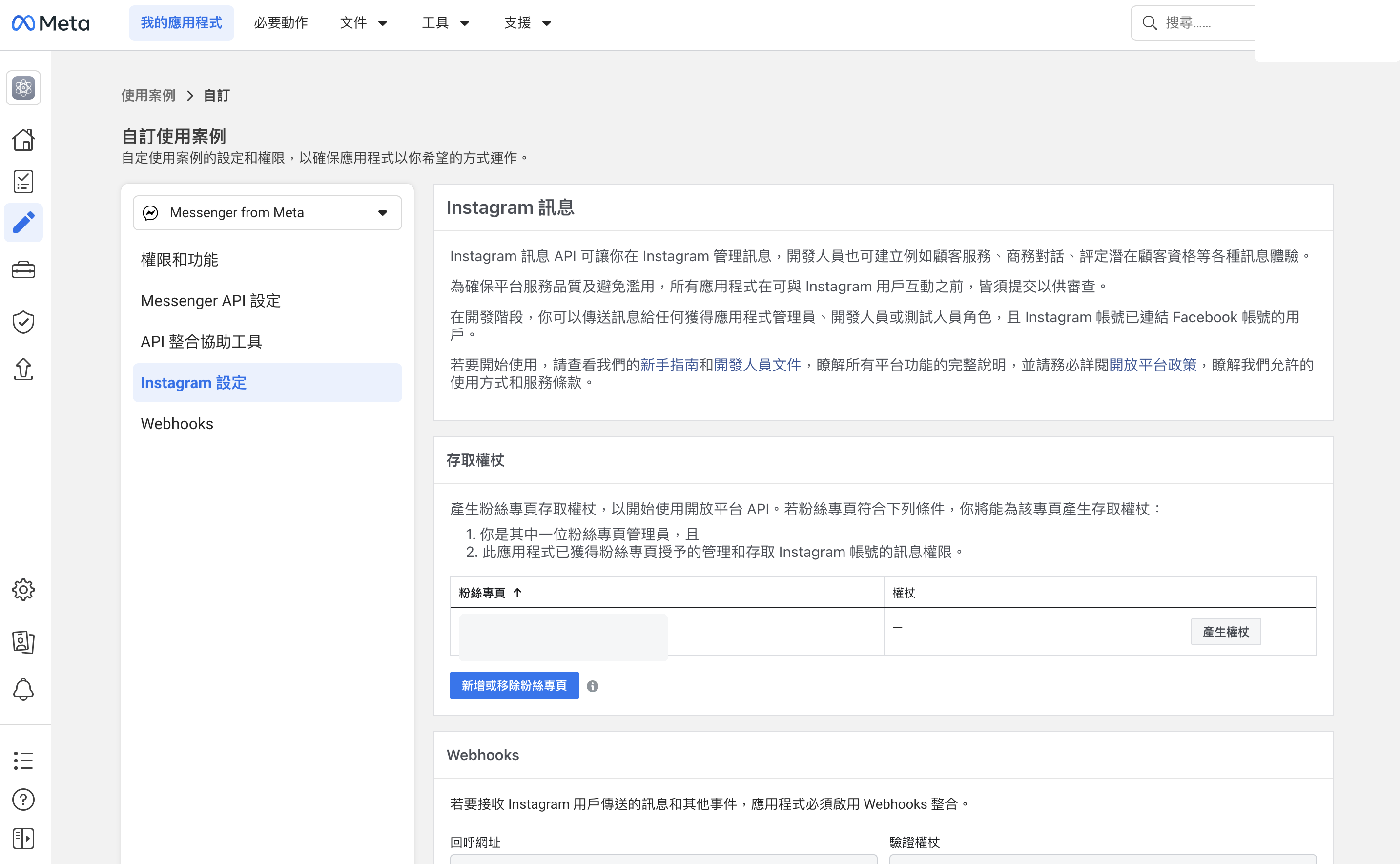This screenshot has height=864, width=1400.
Task: Select API 整合協助工具 in side menu
Action: pyautogui.click(x=268, y=342)
